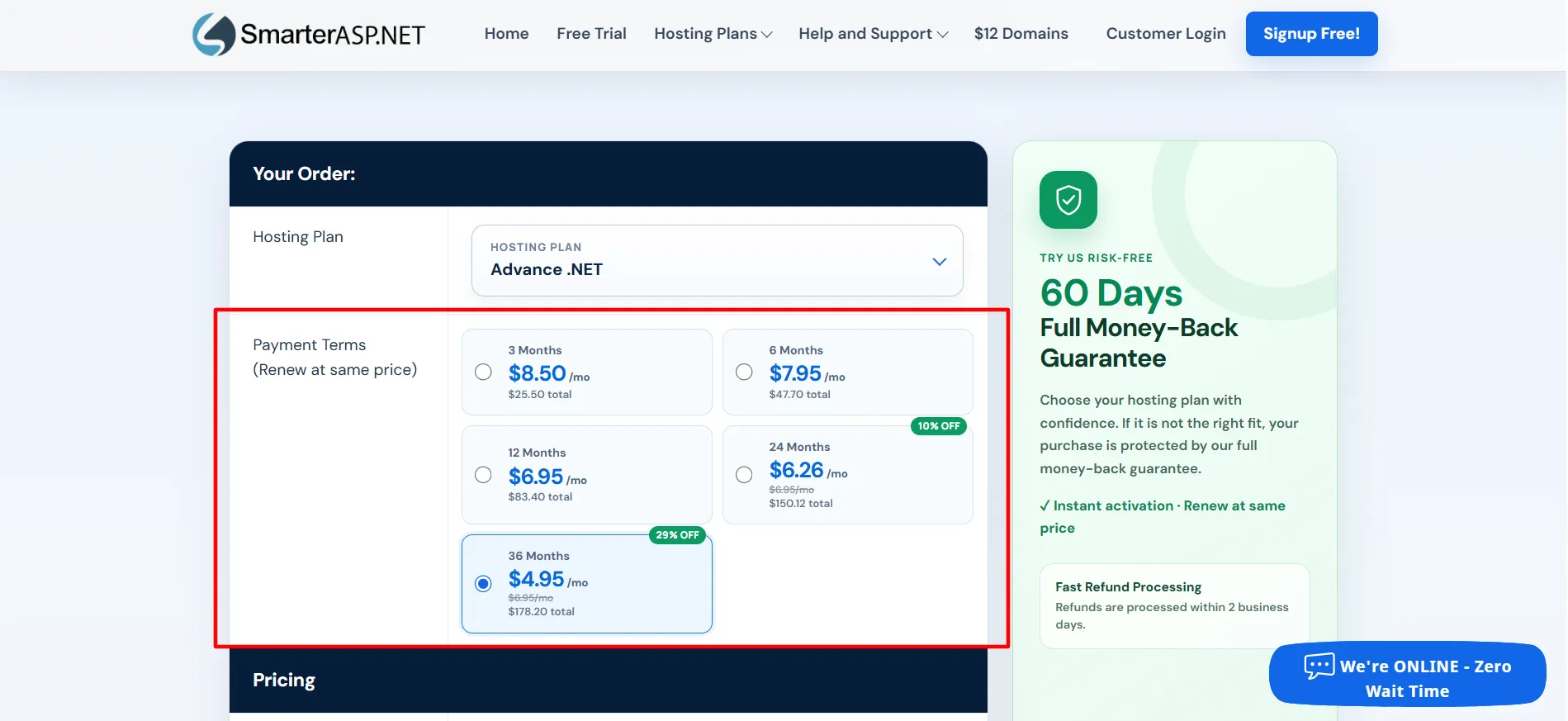Select the 36 Months payment term
The image size is (1568, 721).
pyautogui.click(x=587, y=584)
